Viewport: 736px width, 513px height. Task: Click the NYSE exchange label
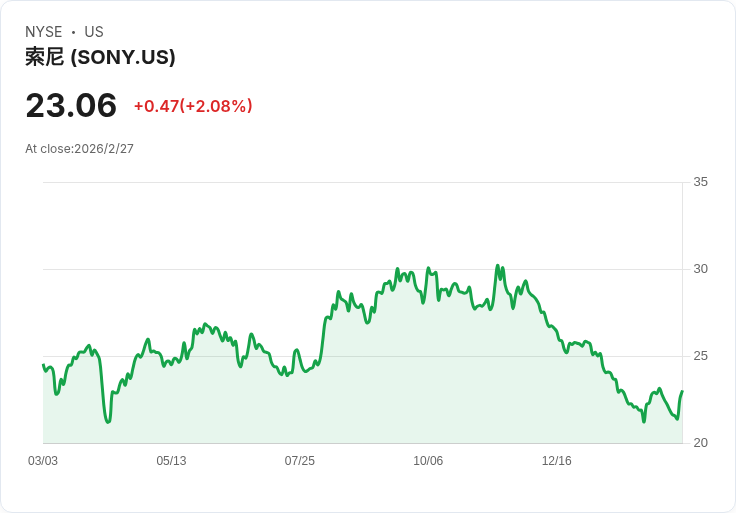(44, 32)
